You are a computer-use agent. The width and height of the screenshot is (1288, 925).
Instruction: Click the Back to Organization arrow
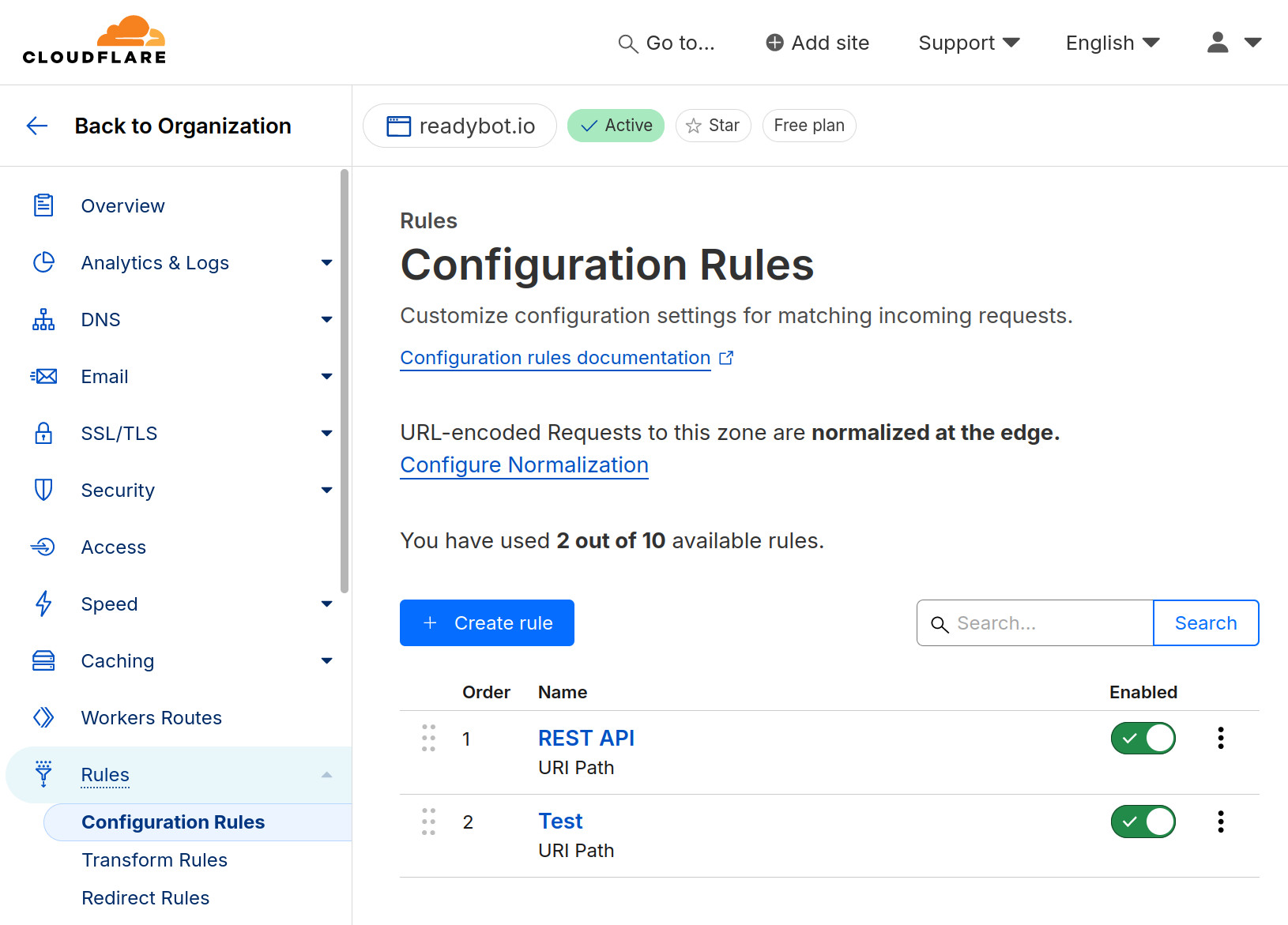pos(36,126)
